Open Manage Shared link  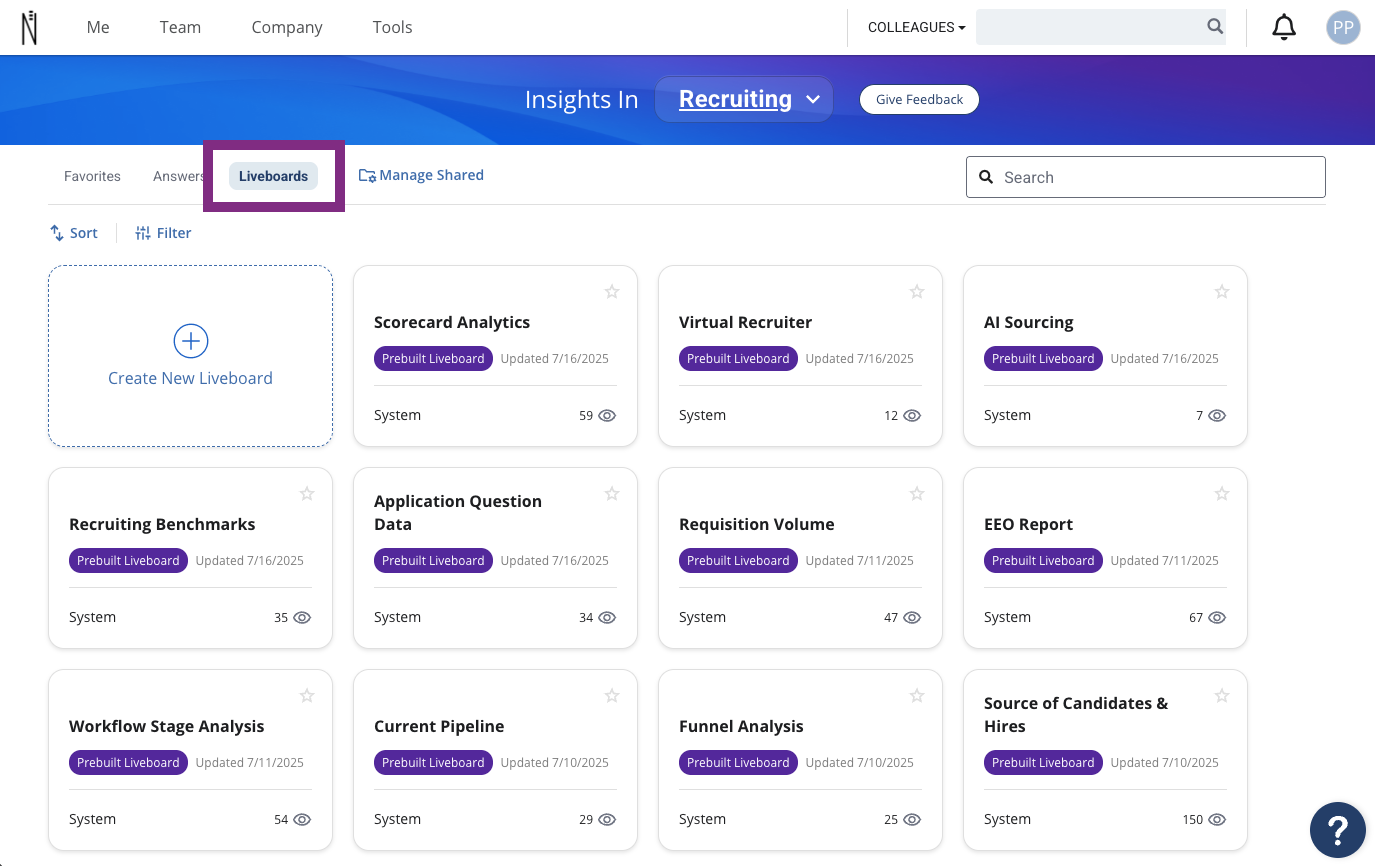[x=421, y=175]
